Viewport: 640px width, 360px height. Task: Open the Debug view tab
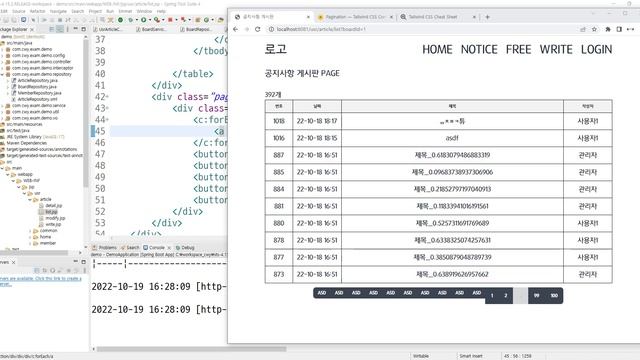click(185, 248)
